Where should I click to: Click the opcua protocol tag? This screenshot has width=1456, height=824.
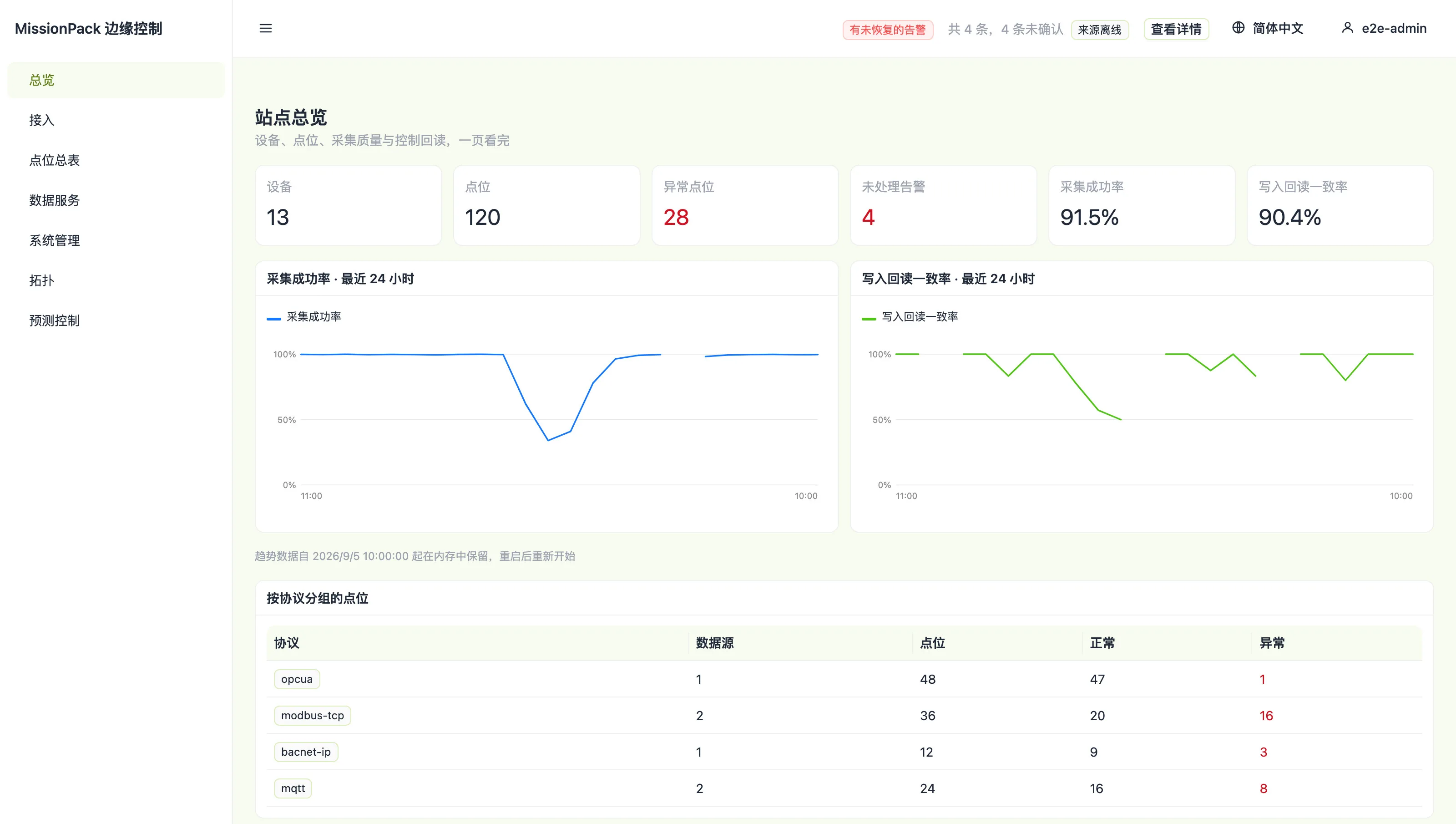[x=297, y=679]
